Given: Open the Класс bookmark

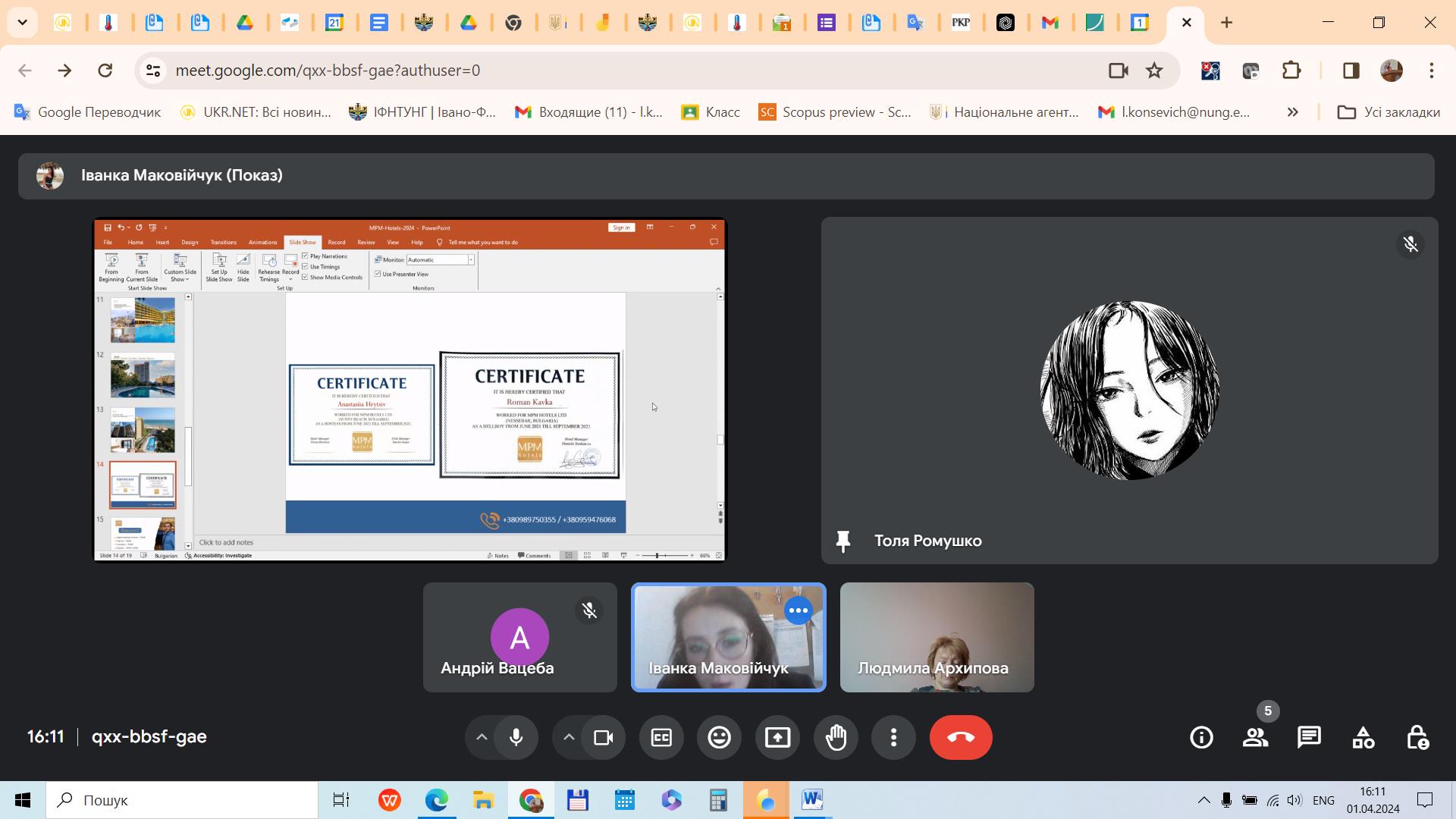Looking at the screenshot, I should [711, 112].
